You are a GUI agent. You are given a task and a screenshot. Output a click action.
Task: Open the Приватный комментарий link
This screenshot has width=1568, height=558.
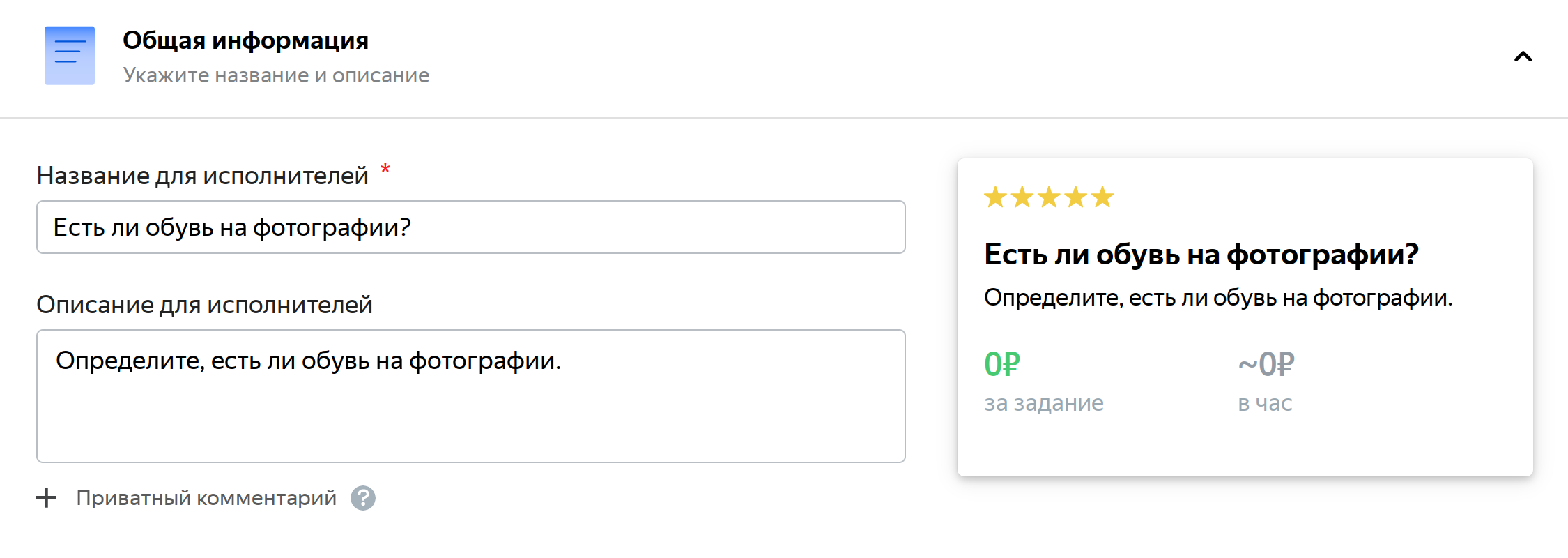(x=206, y=498)
